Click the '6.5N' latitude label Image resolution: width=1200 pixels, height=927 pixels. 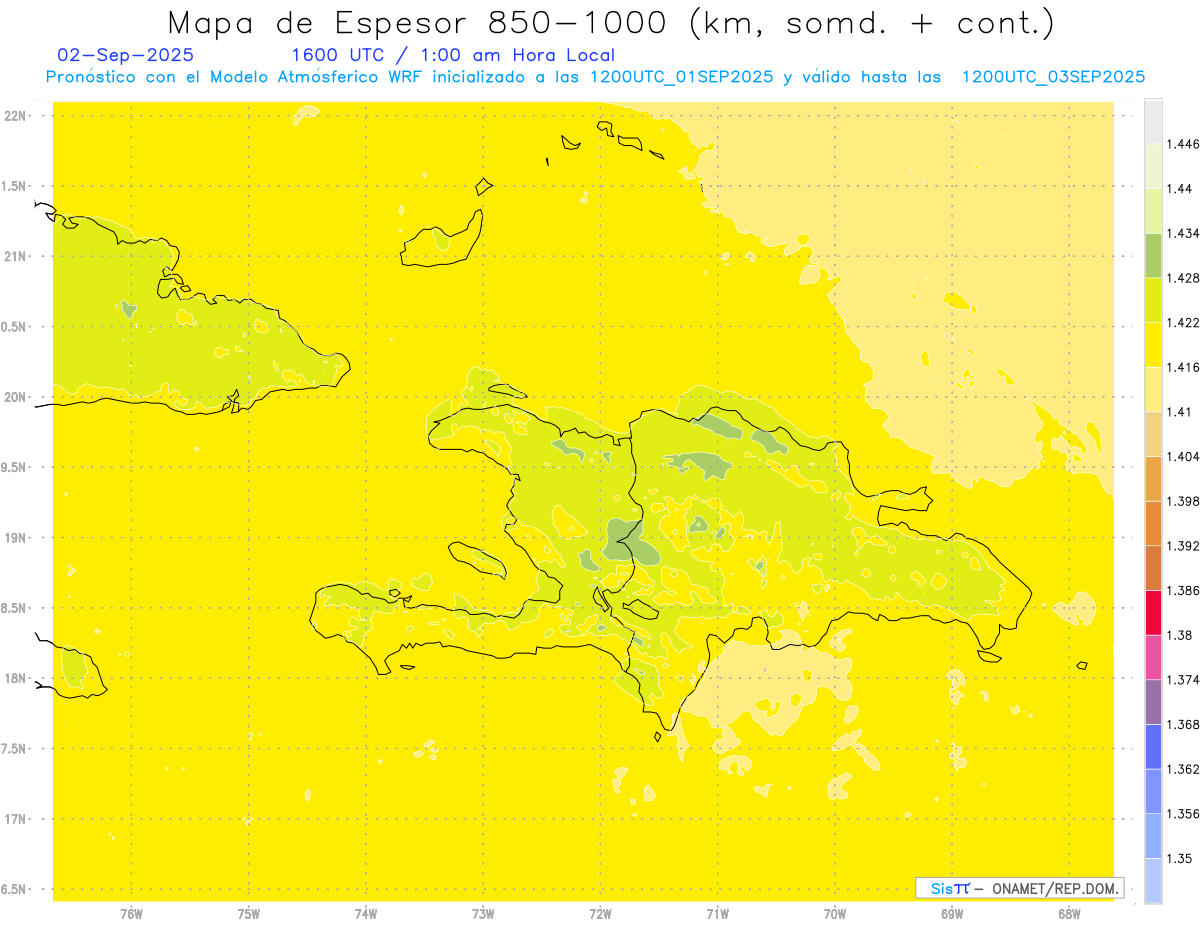[x=15, y=889]
